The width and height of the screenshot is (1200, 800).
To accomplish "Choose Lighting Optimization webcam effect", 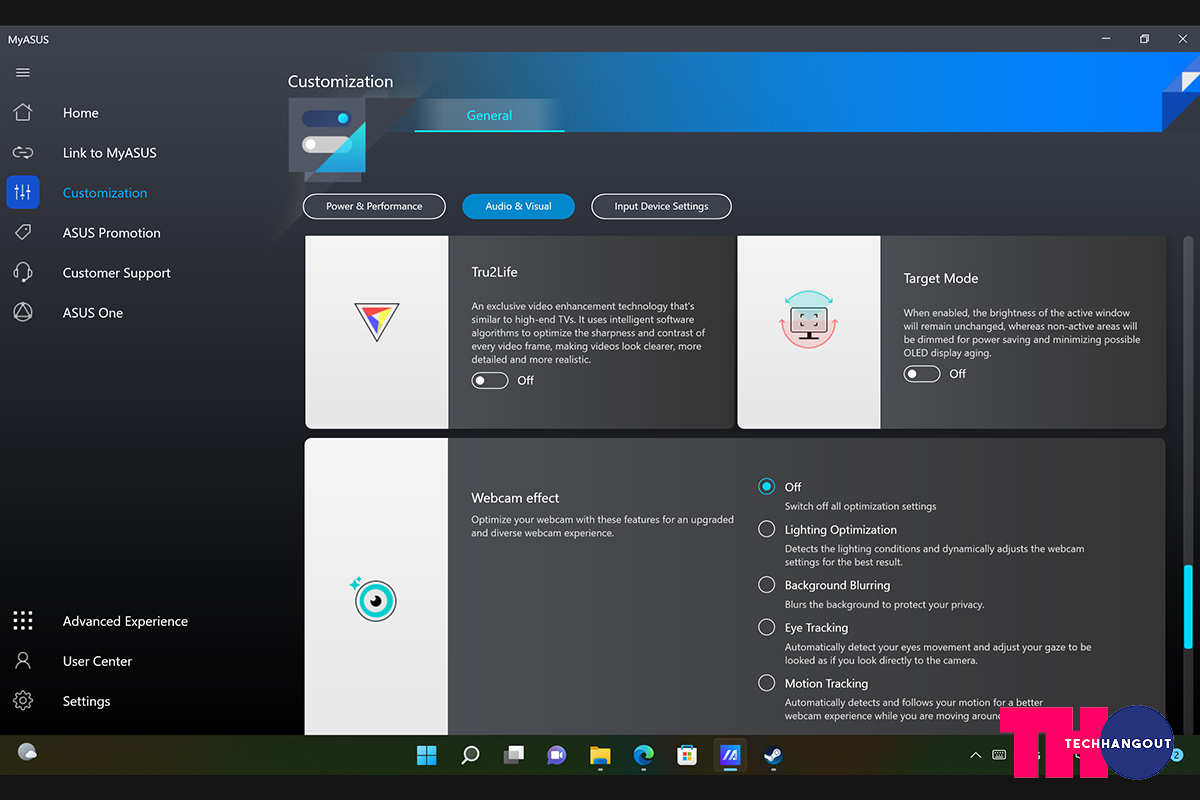I will pos(766,529).
